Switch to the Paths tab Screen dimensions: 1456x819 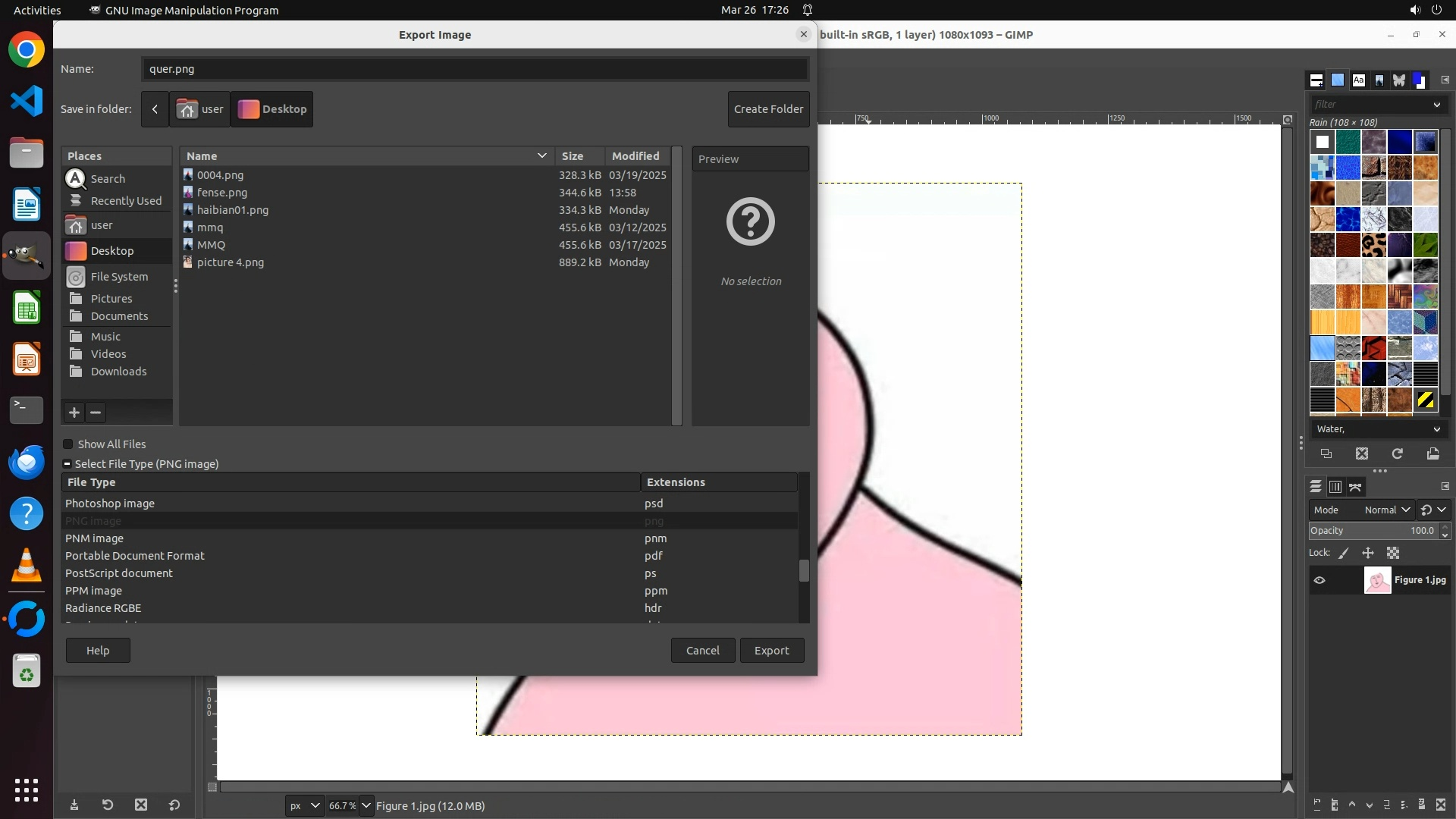[1356, 487]
